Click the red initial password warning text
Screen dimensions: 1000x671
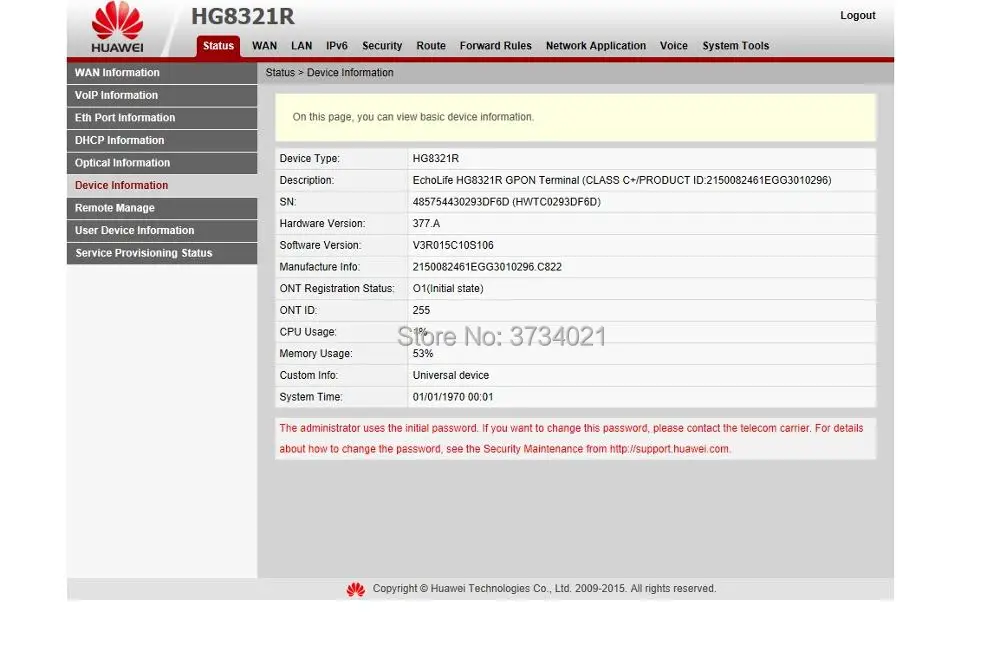tap(571, 438)
